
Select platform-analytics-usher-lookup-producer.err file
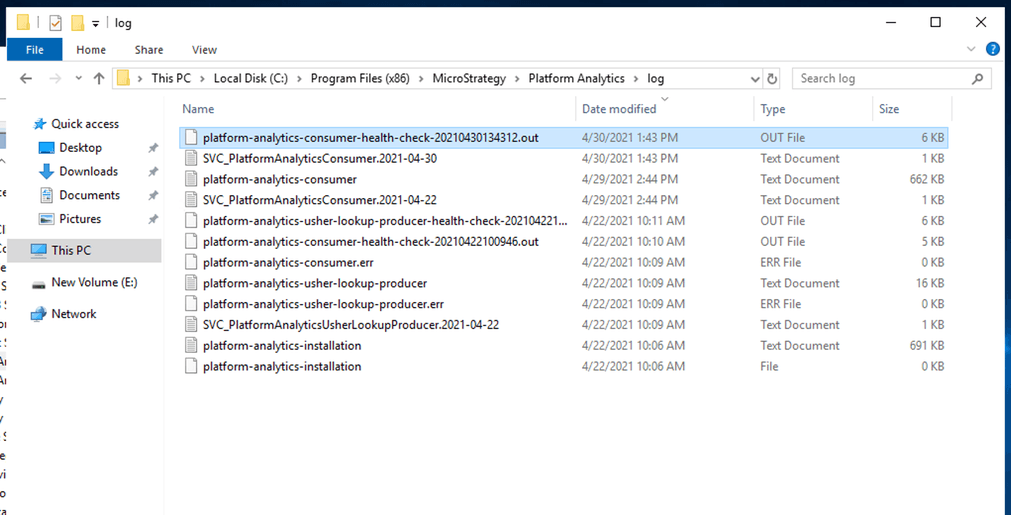click(564, 304)
